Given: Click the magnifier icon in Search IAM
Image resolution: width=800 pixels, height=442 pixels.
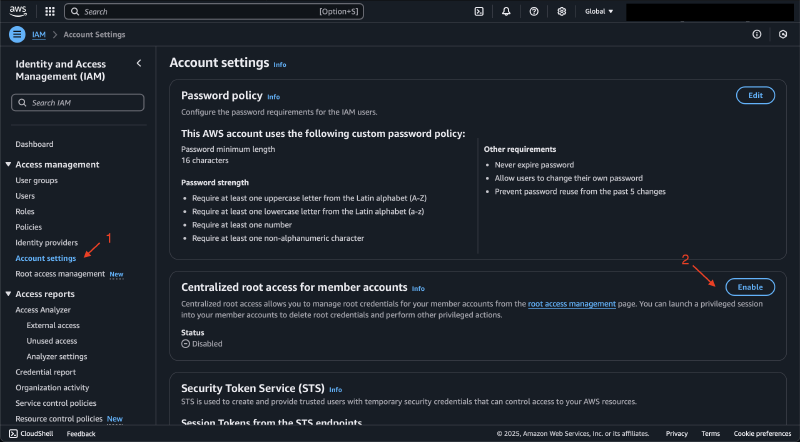Looking at the screenshot, I should click(22, 103).
